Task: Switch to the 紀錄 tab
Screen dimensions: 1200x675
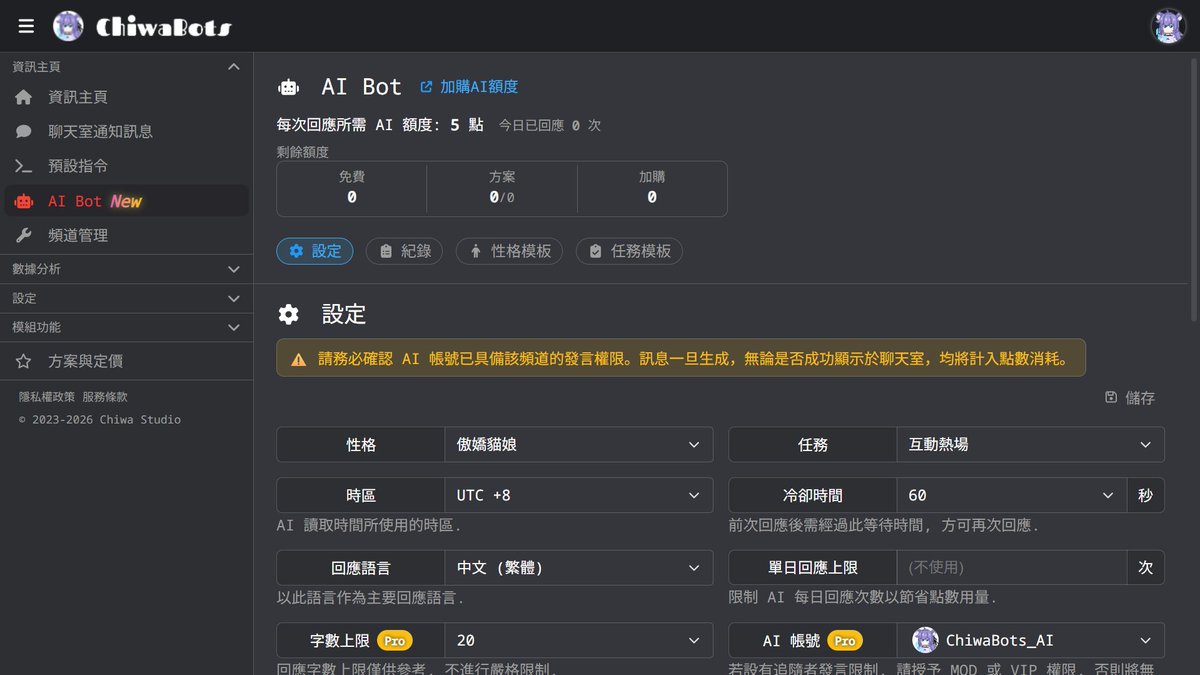Action: 405,251
